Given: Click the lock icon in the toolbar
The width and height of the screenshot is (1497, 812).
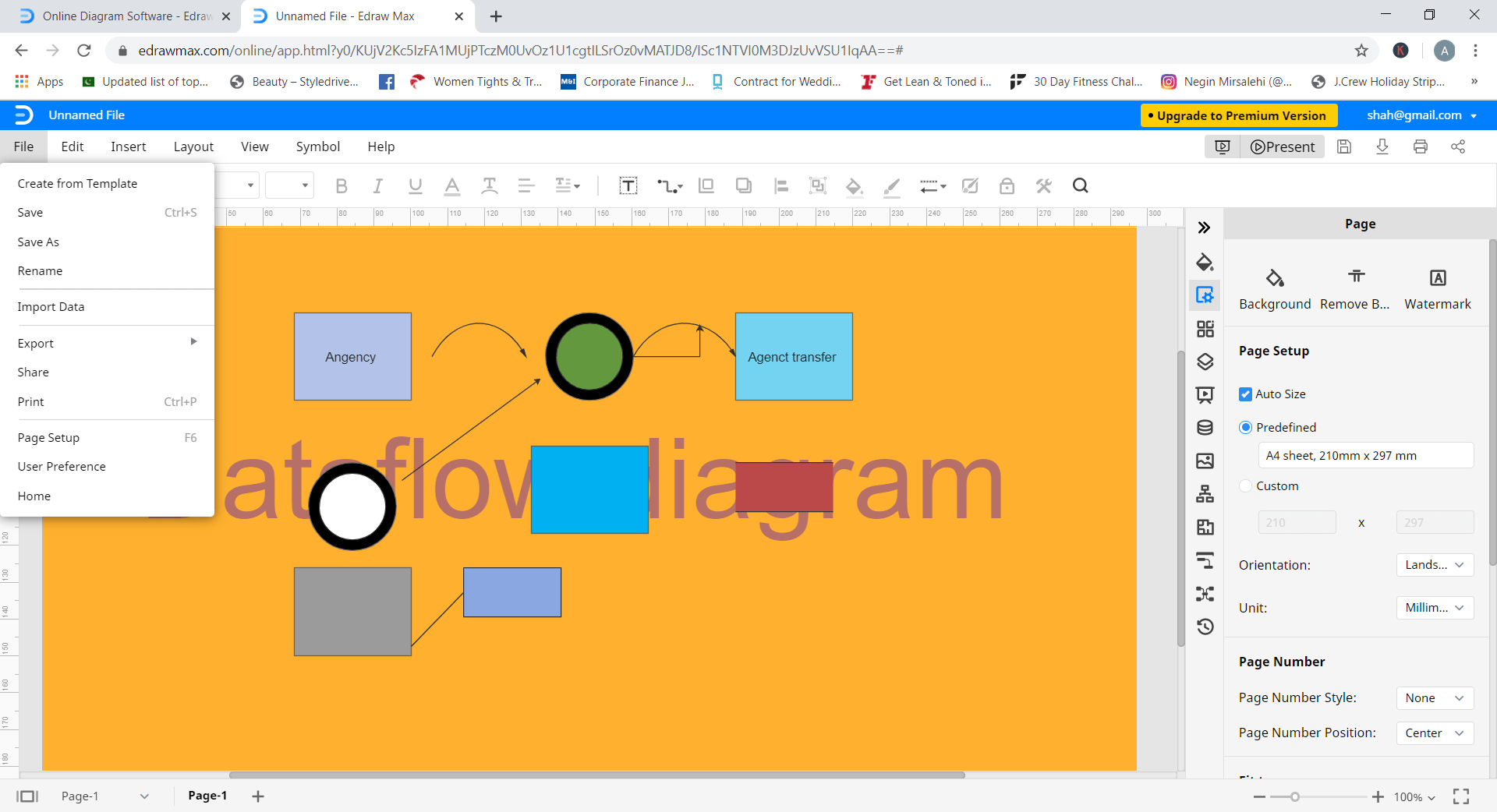Looking at the screenshot, I should point(1007,185).
